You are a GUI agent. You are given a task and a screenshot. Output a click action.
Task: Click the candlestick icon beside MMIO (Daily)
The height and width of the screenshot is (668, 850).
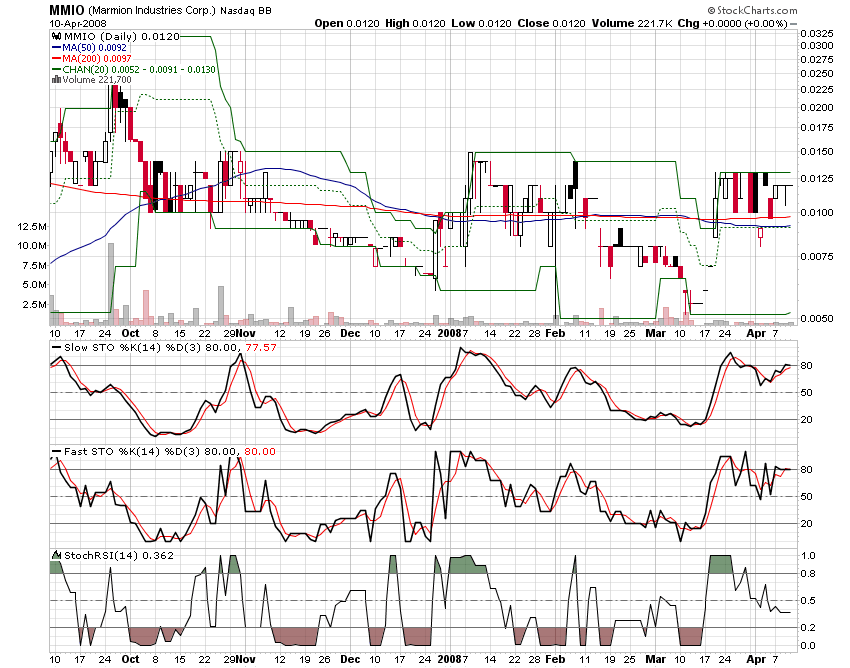tap(55, 37)
